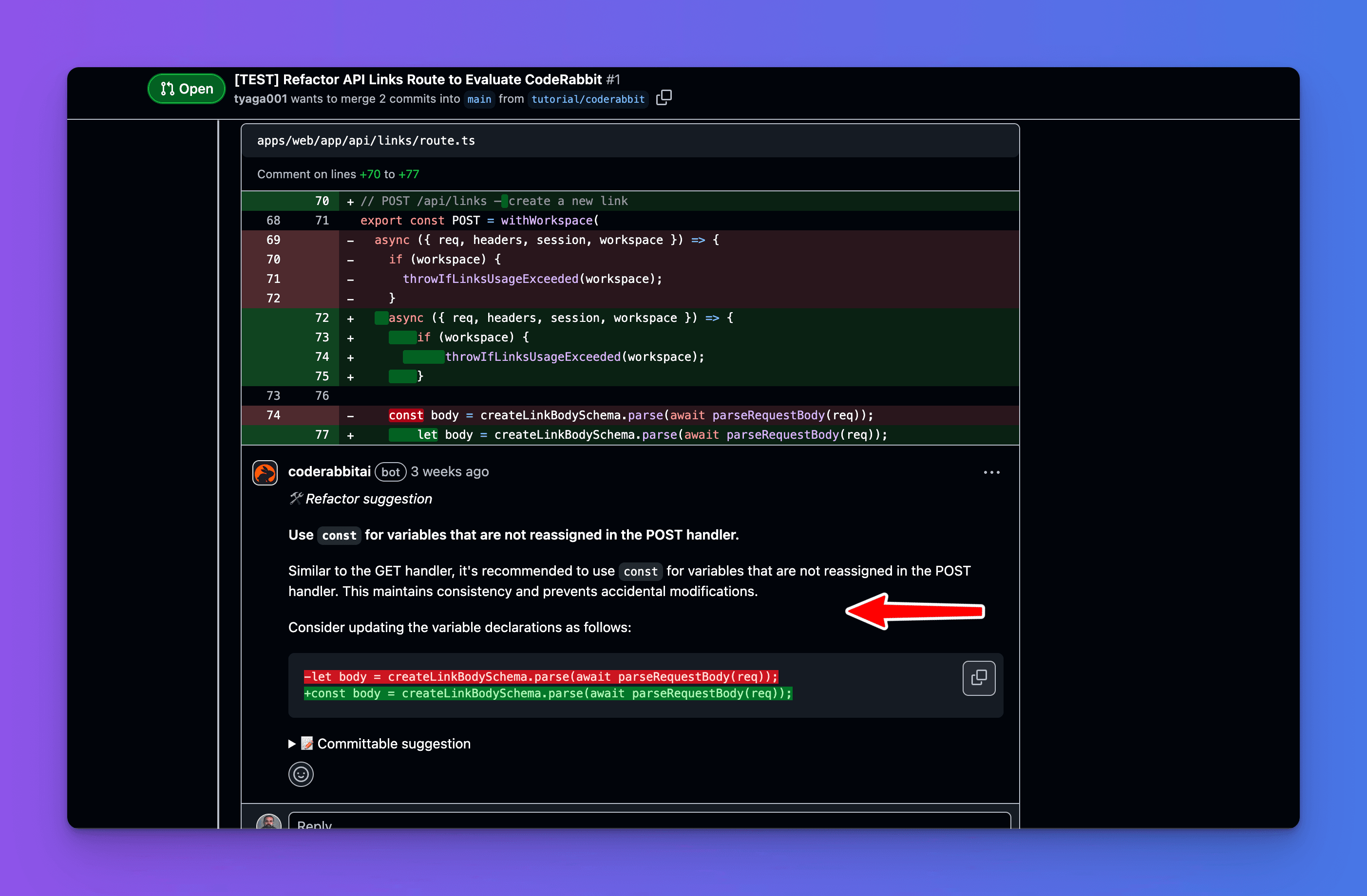Click the main branch label

click(478, 99)
